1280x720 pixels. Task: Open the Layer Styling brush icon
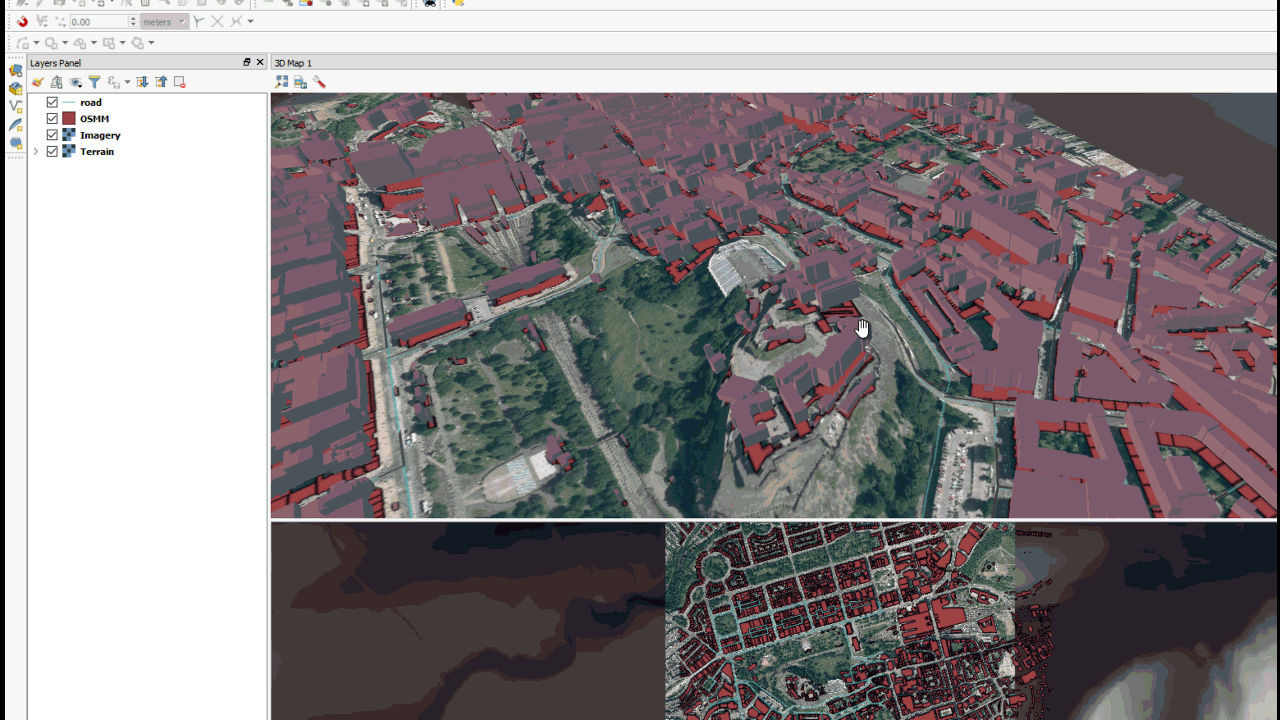(x=38, y=82)
